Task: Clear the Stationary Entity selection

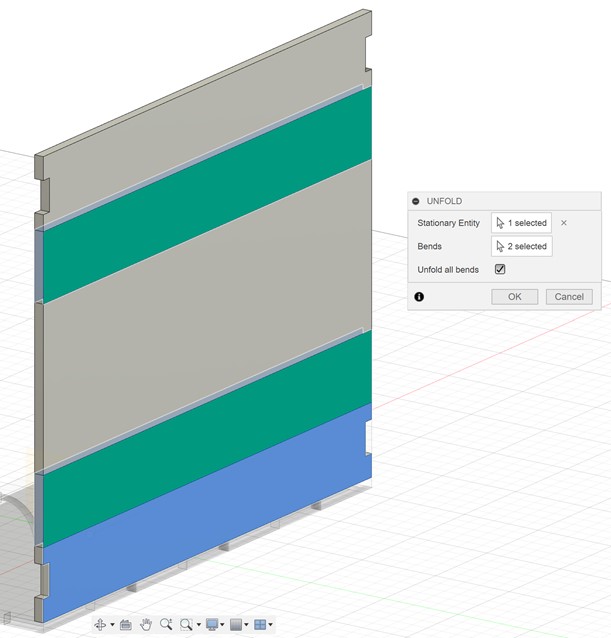Action: (564, 223)
